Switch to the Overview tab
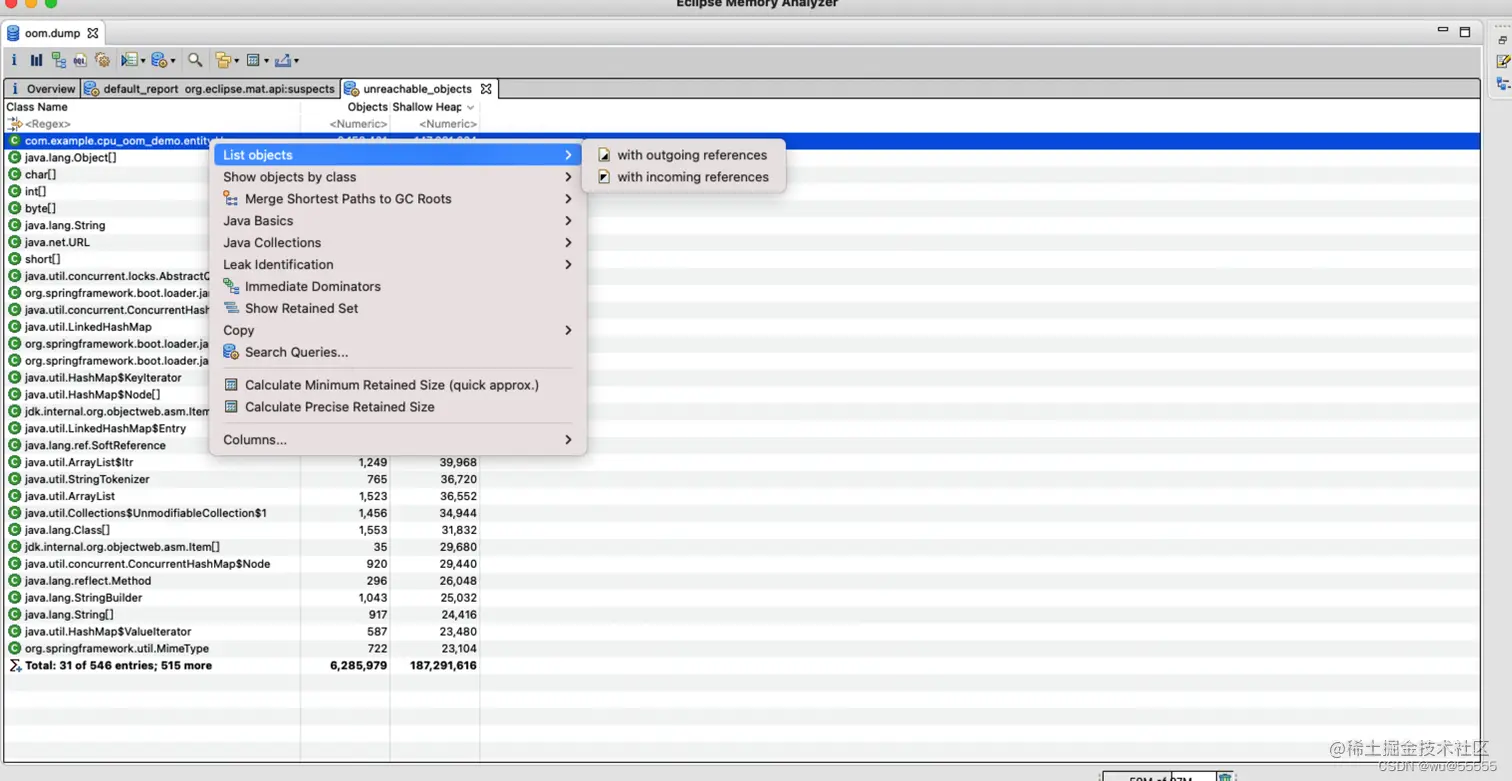The height and width of the screenshot is (781, 1512). 42,89
